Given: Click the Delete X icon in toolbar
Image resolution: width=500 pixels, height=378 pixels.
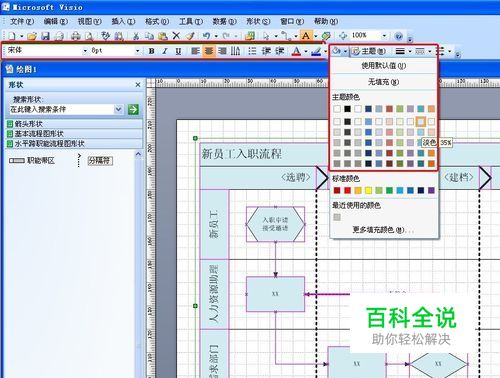Looking at the screenshot, I should point(176,35).
